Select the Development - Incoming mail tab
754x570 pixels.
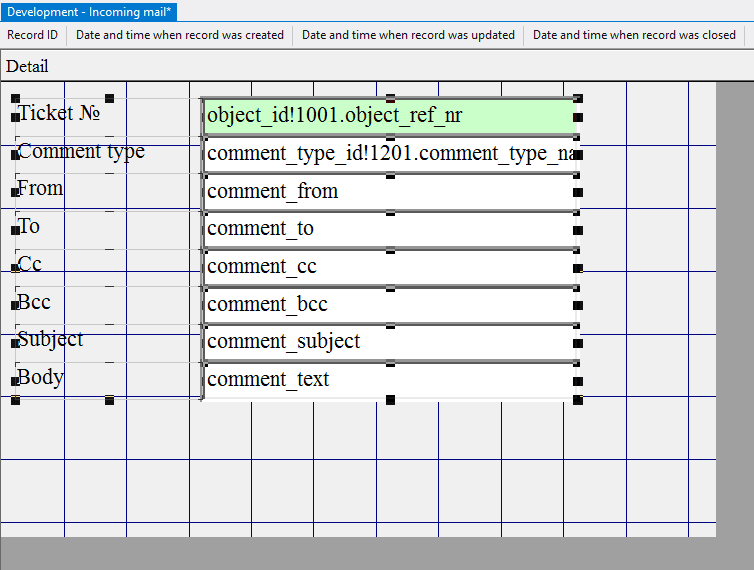click(x=89, y=11)
